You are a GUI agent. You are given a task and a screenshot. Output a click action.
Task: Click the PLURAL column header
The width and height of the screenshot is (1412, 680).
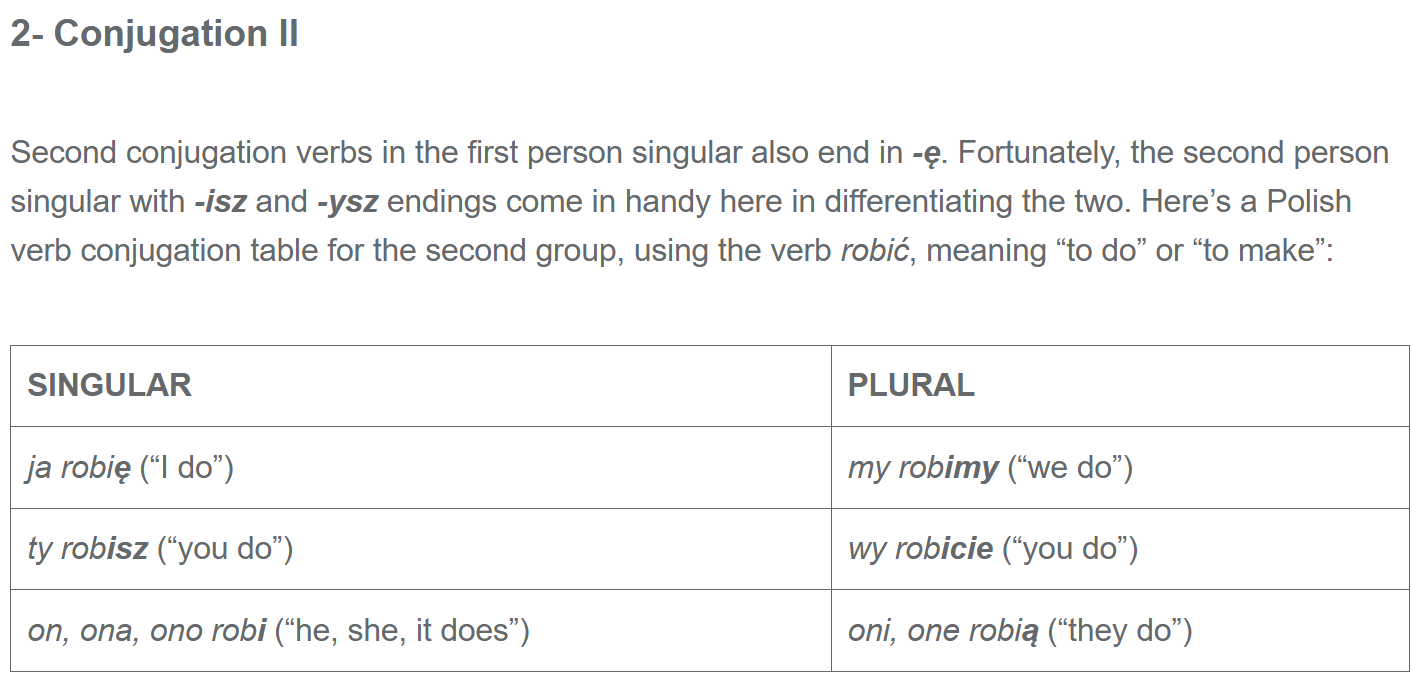coord(911,386)
